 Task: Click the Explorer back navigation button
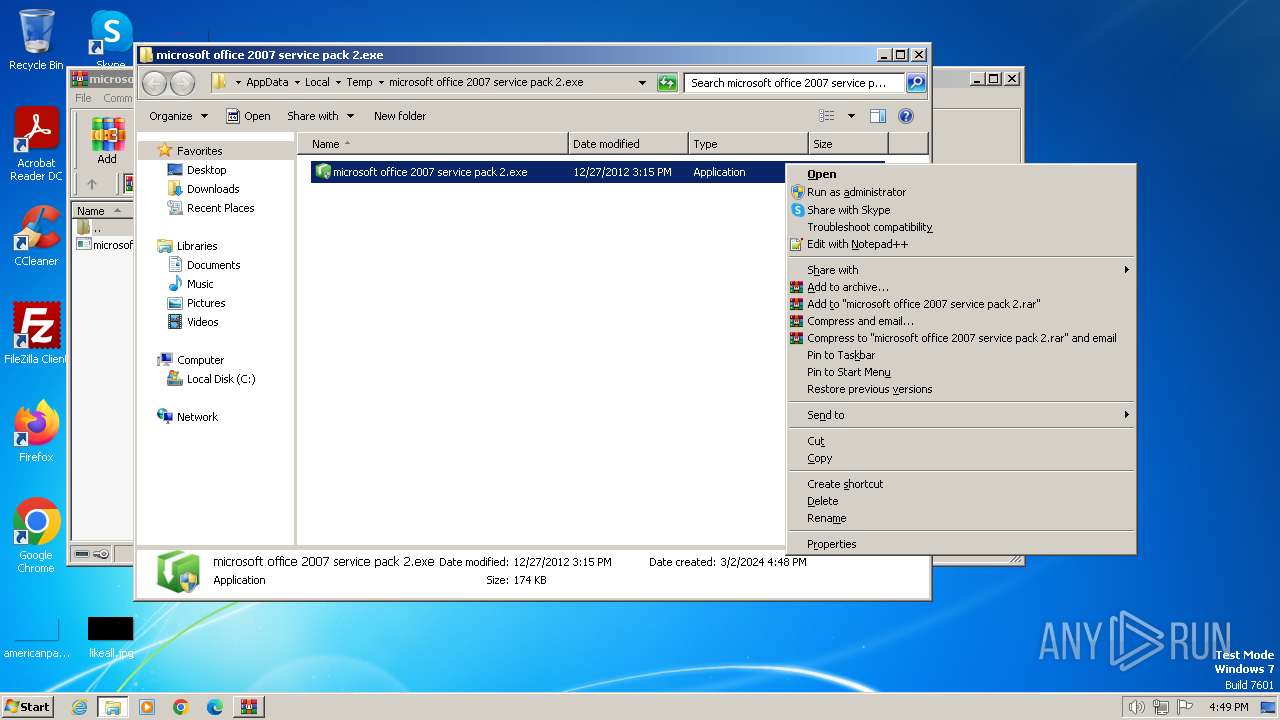[x=155, y=83]
